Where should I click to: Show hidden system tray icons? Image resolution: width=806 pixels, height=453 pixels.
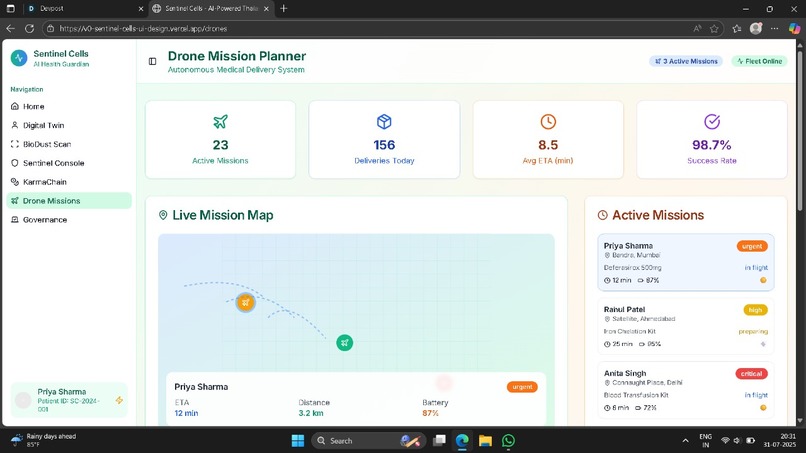point(685,441)
